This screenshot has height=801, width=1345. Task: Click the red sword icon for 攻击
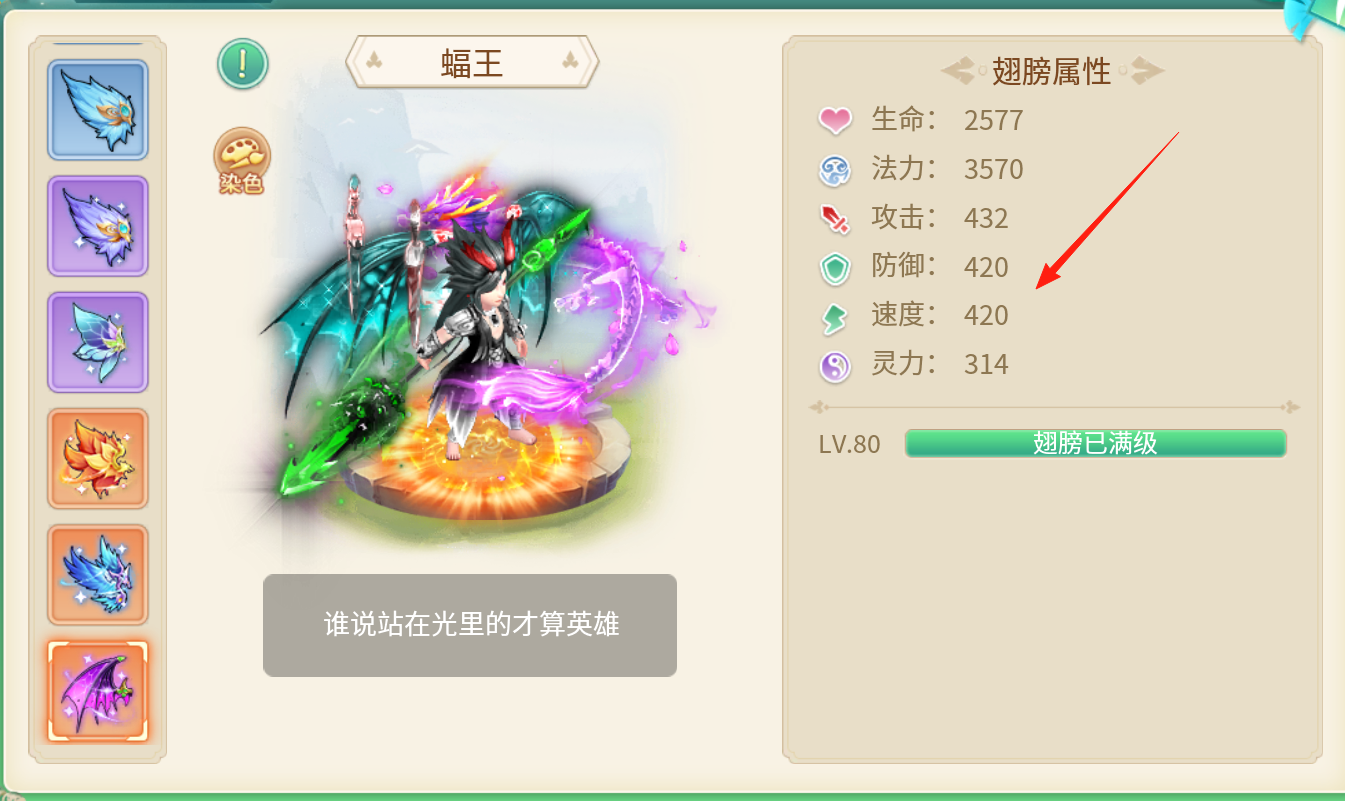click(x=835, y=218)
